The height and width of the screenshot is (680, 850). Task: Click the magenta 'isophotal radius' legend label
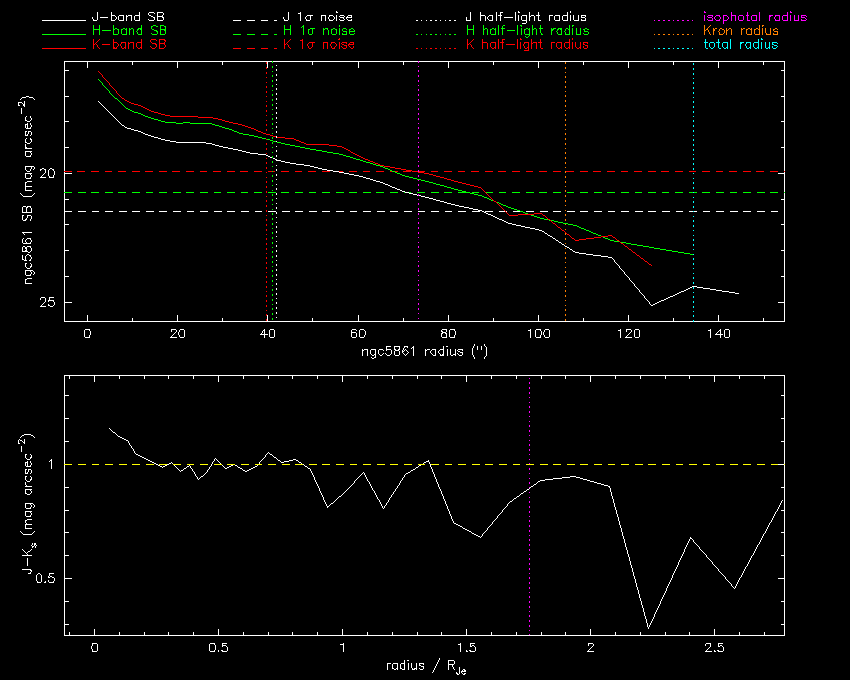click(755, 17)
